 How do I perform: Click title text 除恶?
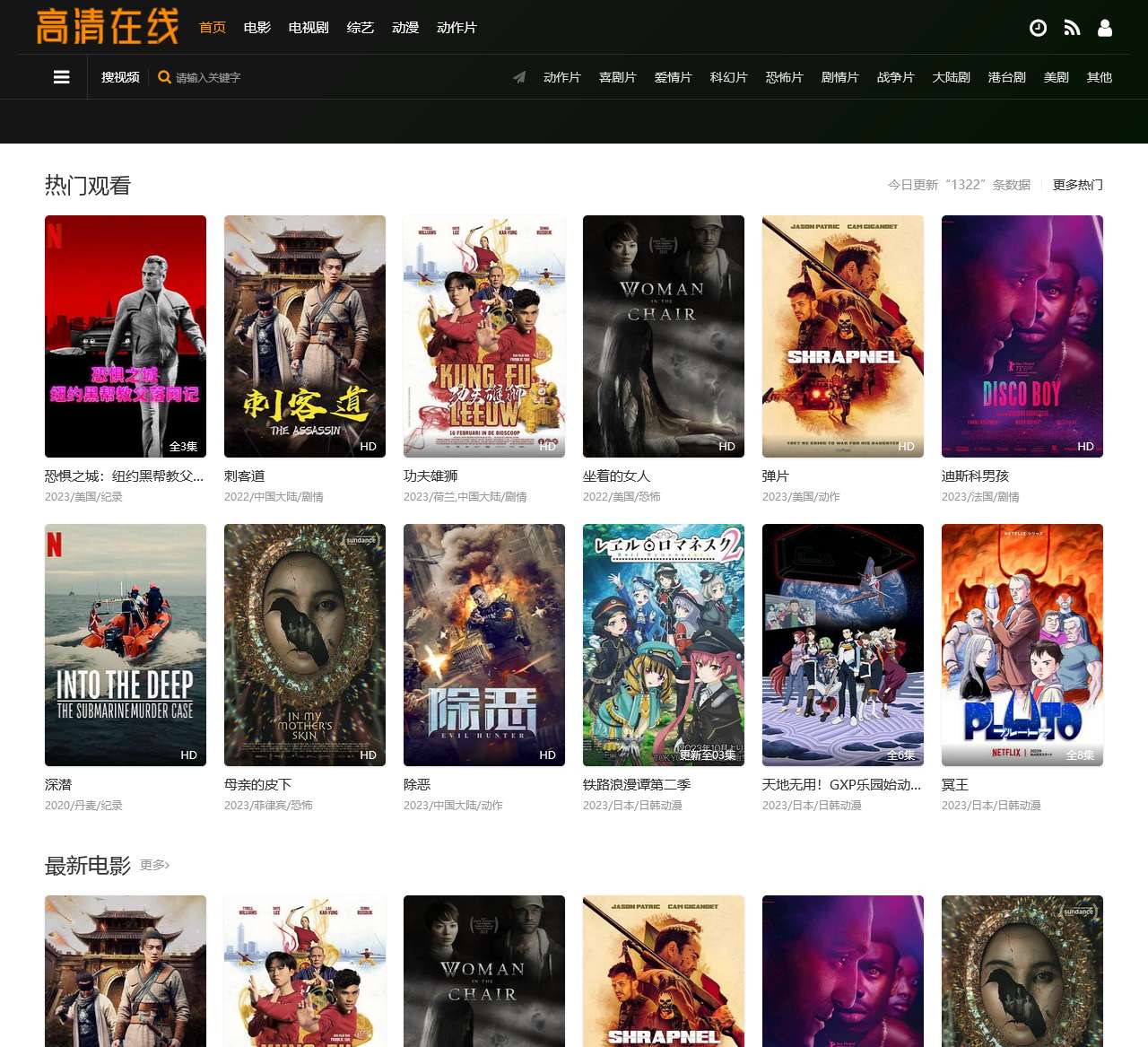coord(417,785)
